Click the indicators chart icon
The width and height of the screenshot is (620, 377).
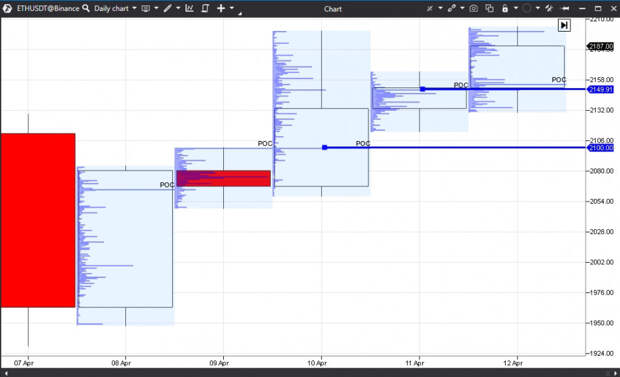click(189, 8)
